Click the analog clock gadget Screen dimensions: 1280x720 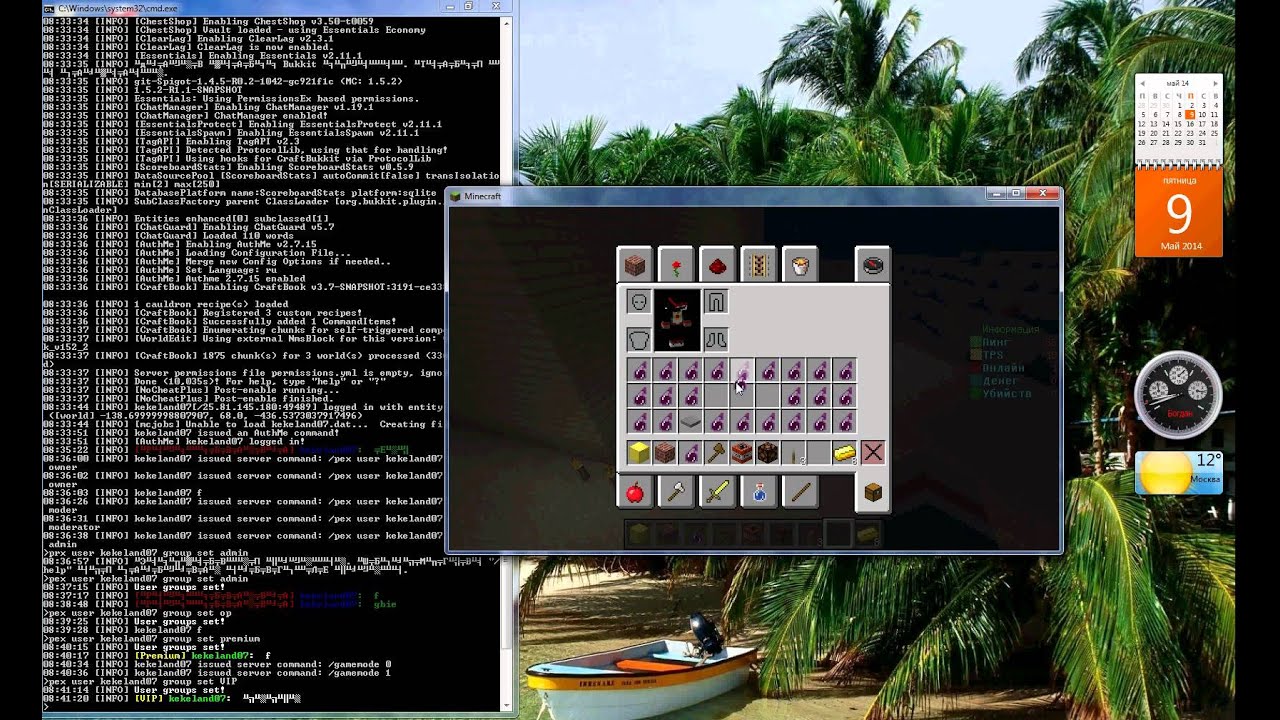1178,394
